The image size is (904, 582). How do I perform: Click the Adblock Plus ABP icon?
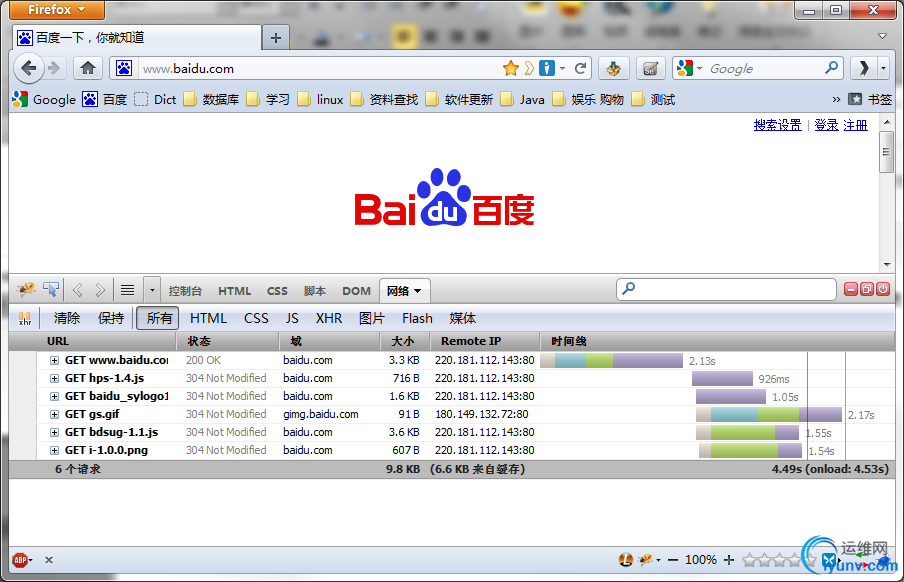click(20, 560)
